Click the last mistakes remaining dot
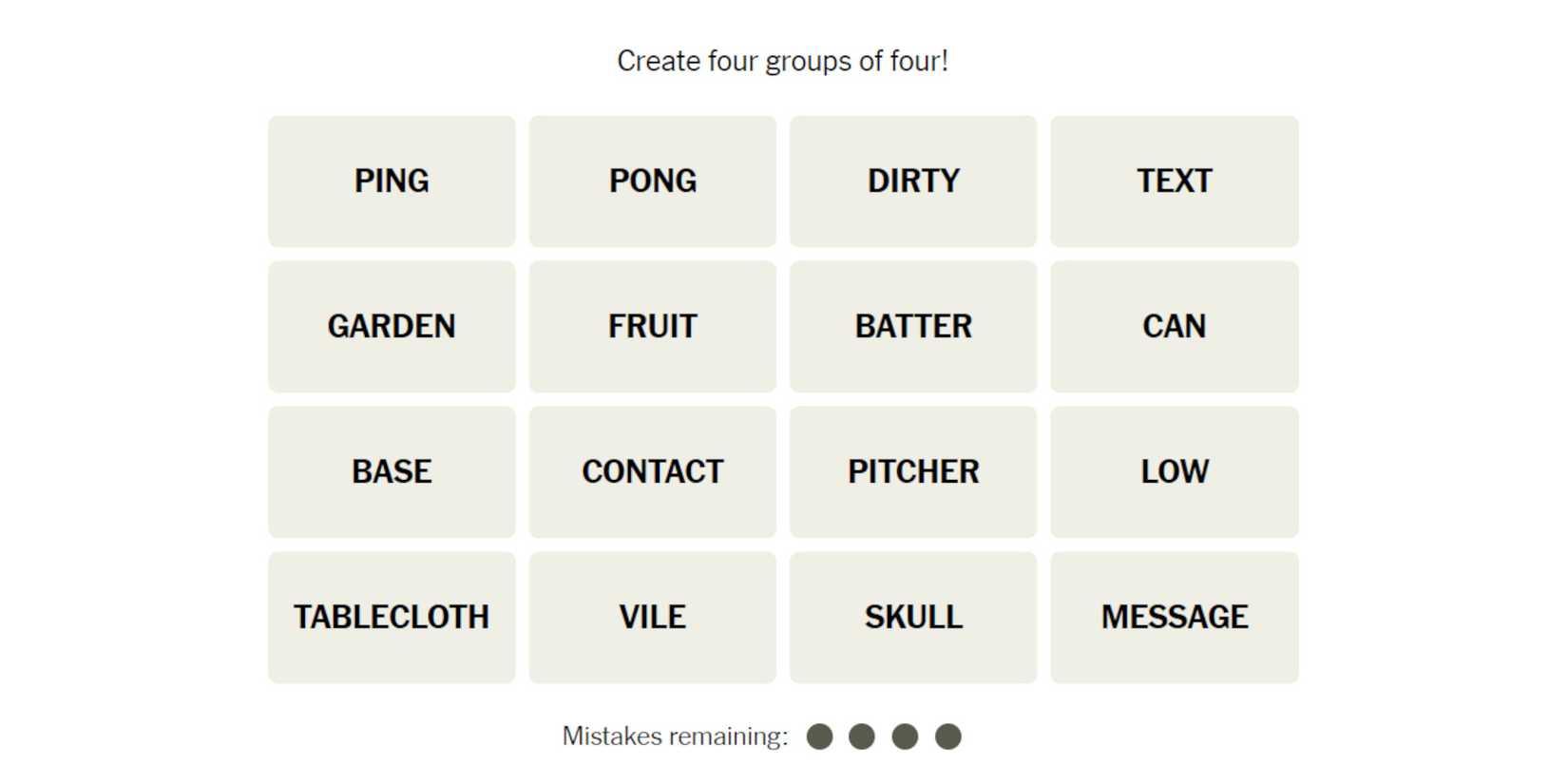This screenshot has height=784, width=1568. [x=947, y=736]
